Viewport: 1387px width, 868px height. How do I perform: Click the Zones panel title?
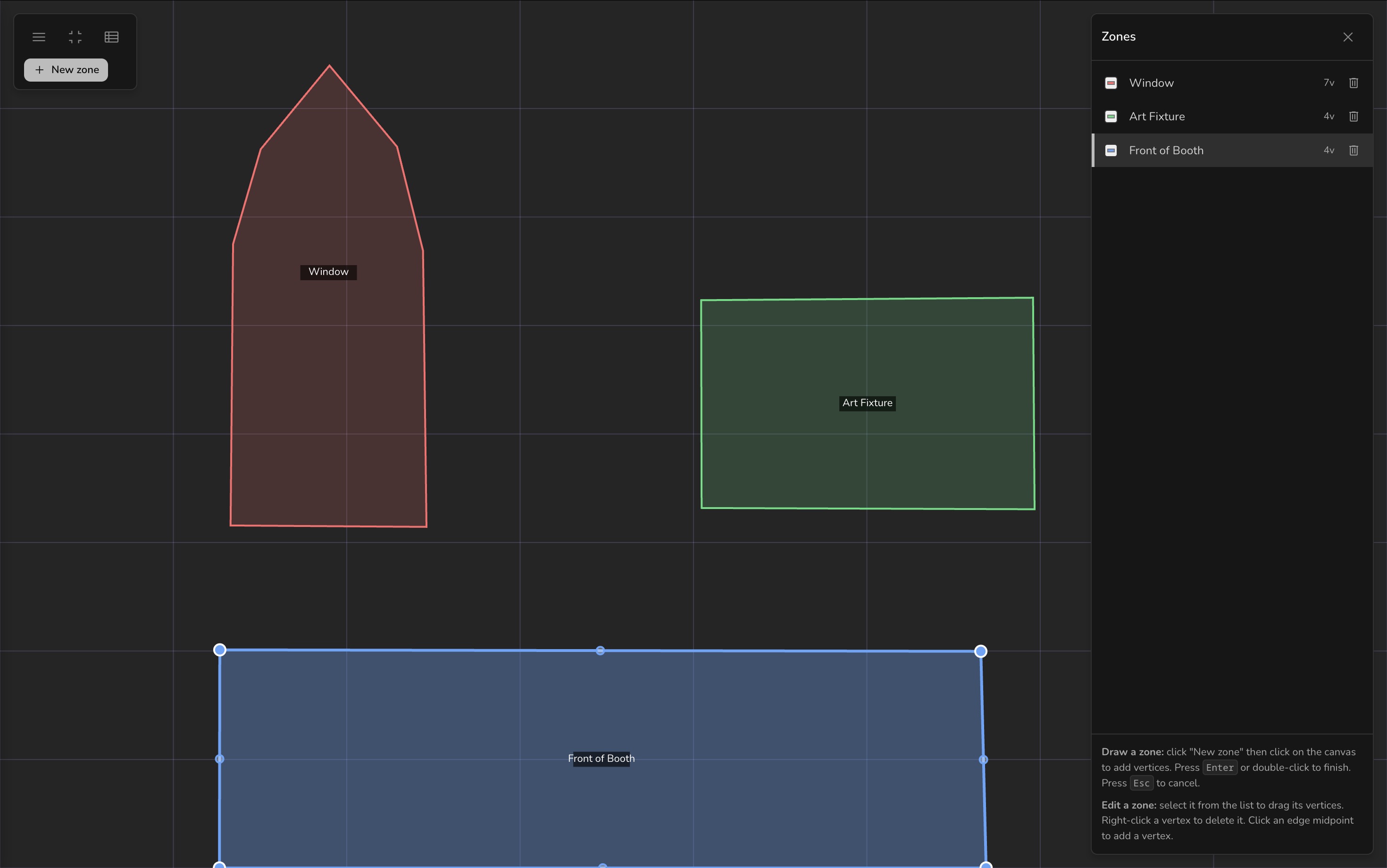pos(1118,37)
